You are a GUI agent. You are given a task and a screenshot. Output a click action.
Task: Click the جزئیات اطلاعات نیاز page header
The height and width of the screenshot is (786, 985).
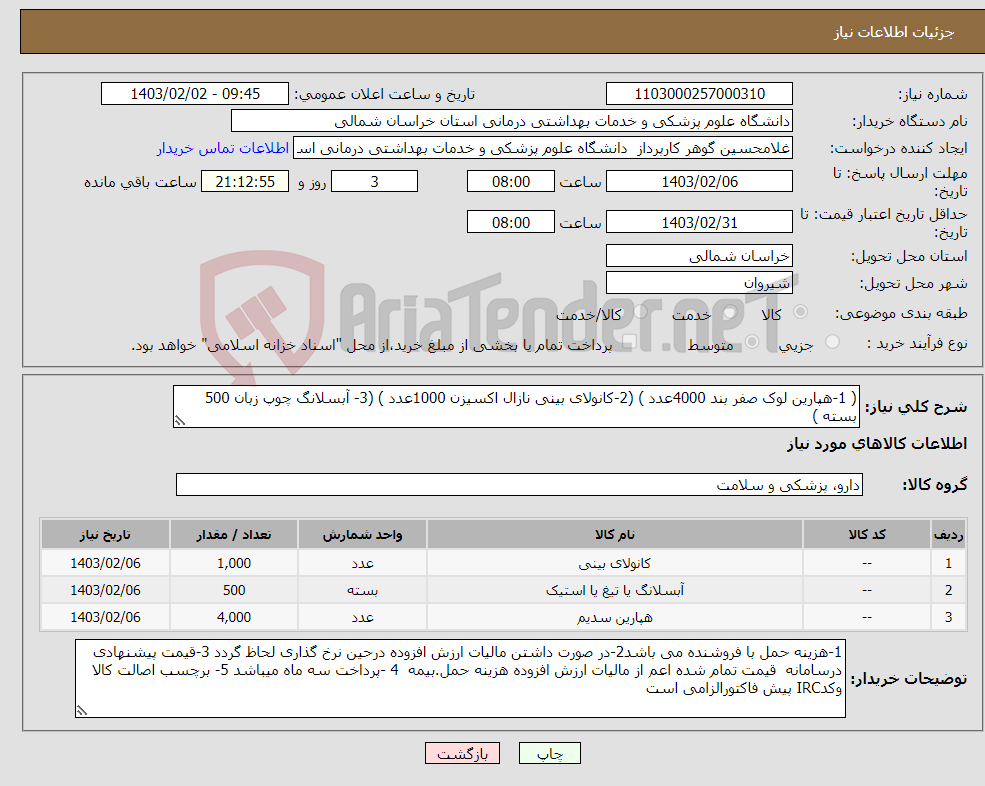[x=894, y=32]
